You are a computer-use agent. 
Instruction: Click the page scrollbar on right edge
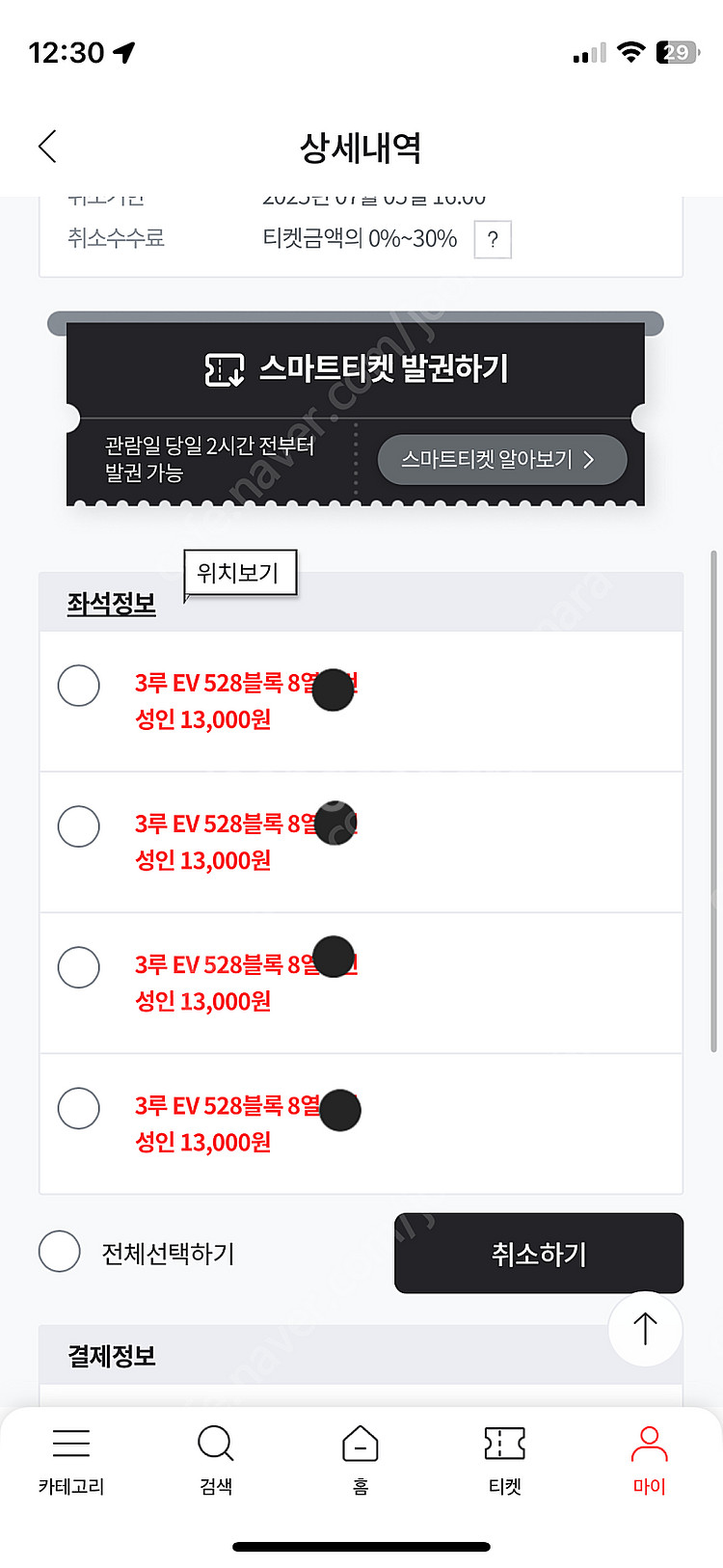coord(713,800)
